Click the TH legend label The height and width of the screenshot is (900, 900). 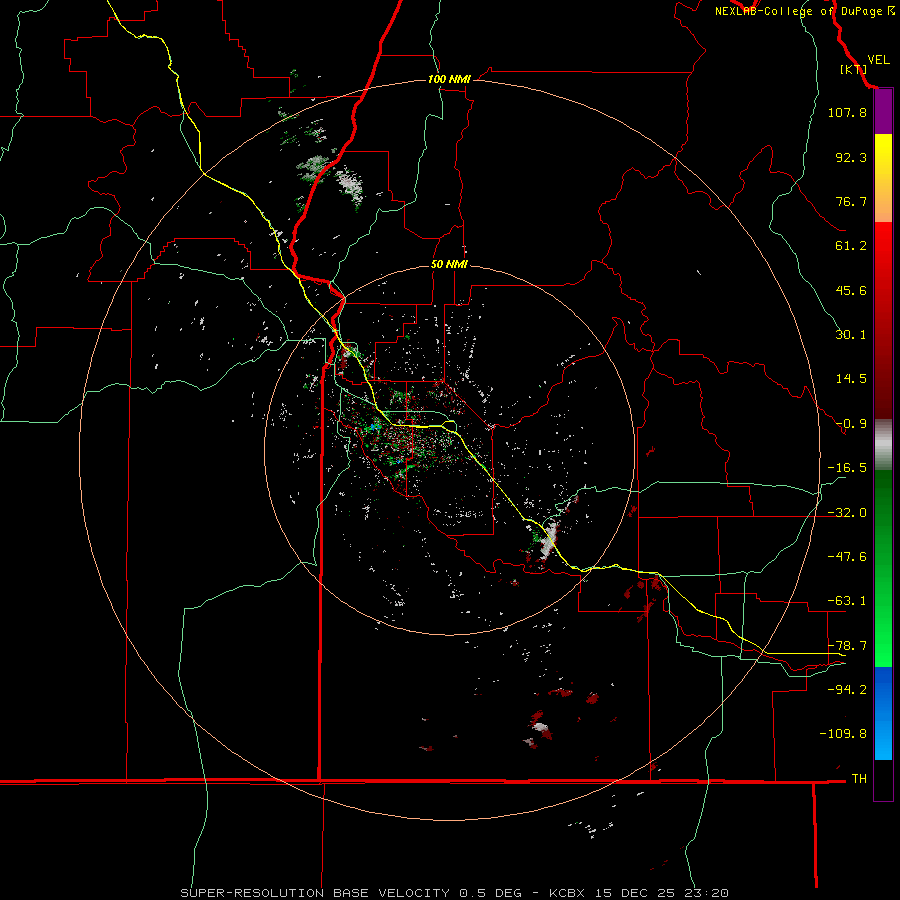[859, 779]
